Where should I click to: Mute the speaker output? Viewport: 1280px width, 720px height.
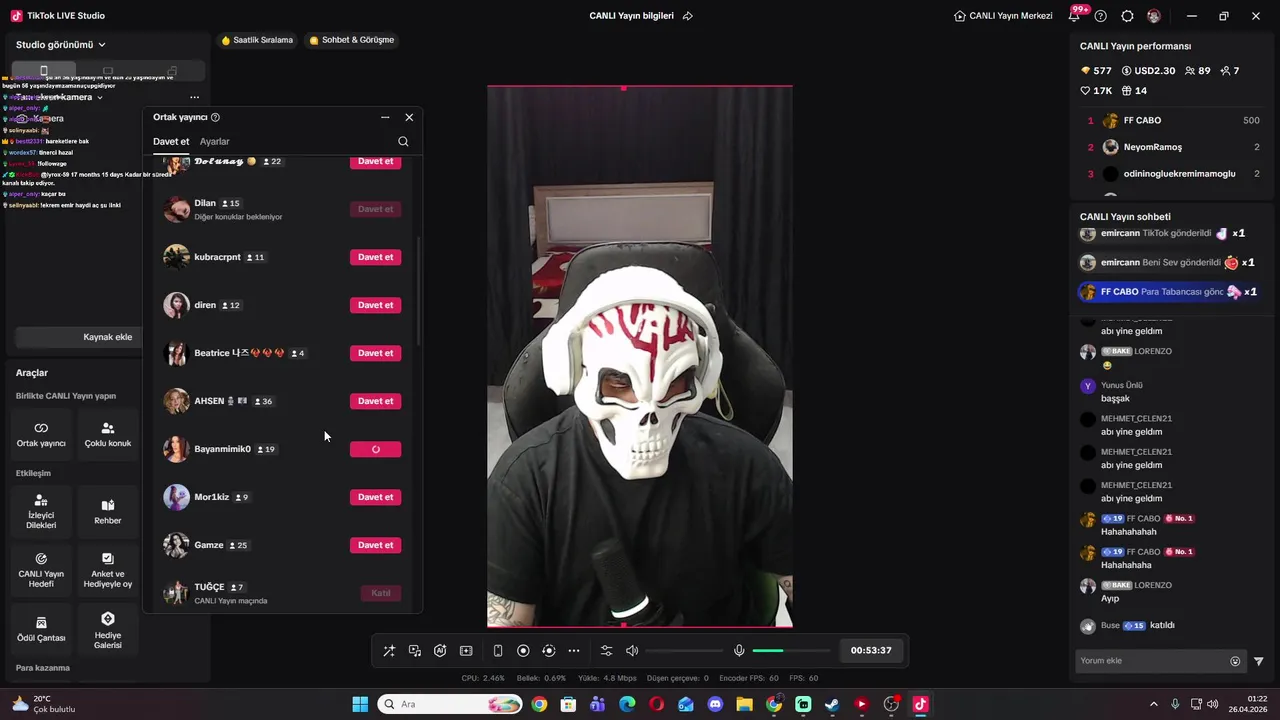632,650
